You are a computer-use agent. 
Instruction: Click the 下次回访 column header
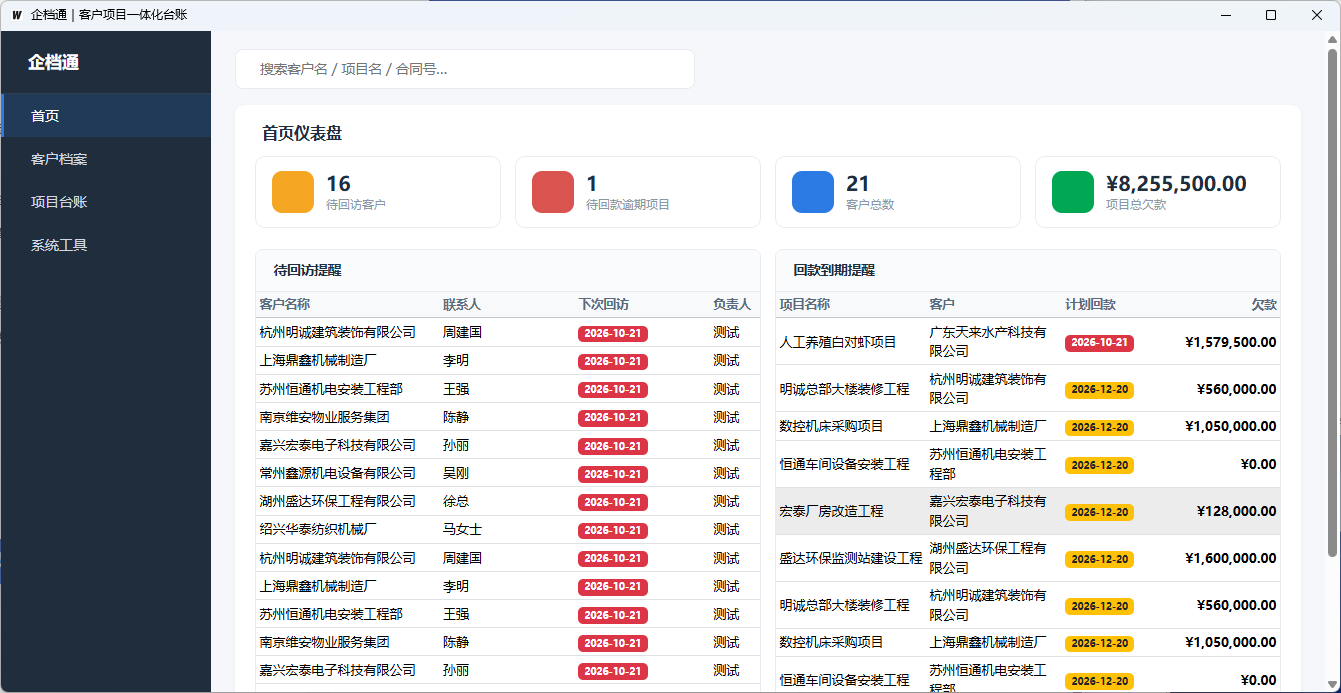click(603, 304)
